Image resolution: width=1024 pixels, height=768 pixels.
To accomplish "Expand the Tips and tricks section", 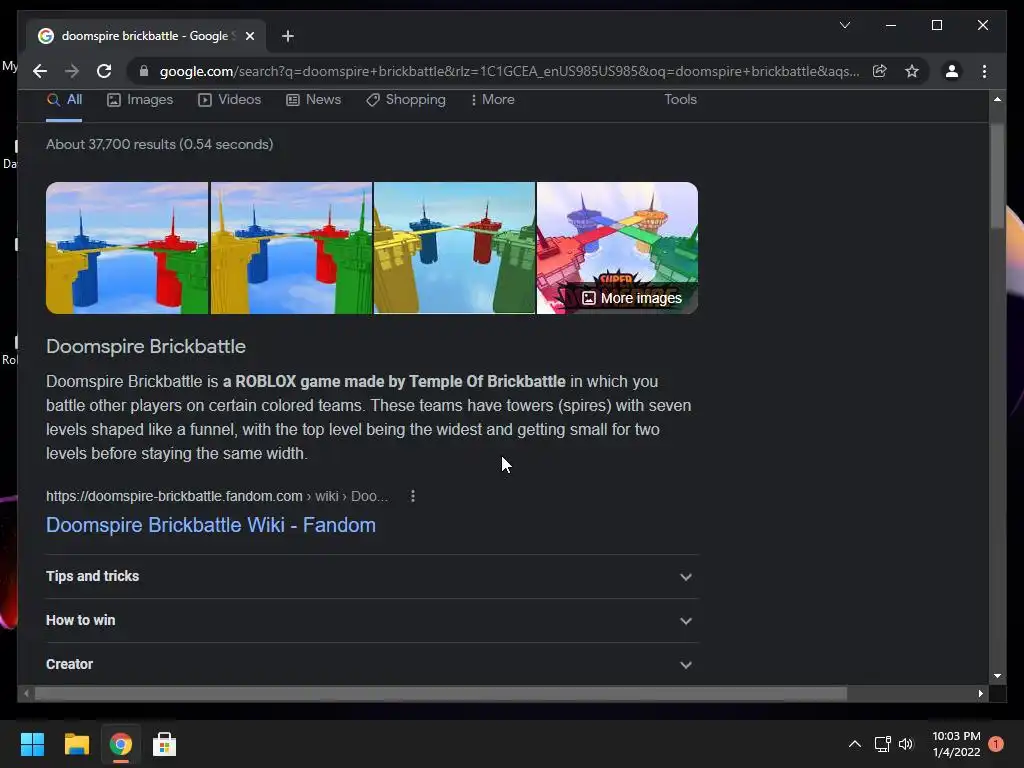I will [372, 577].
